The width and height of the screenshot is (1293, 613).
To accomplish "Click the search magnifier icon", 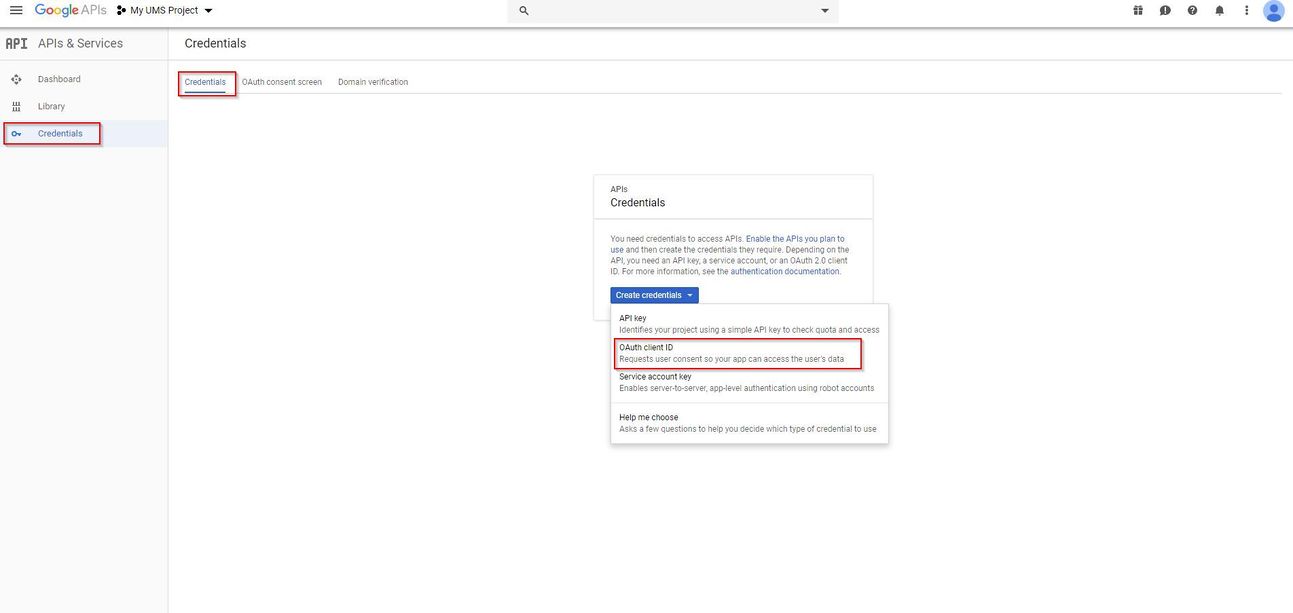I will 524,10.
